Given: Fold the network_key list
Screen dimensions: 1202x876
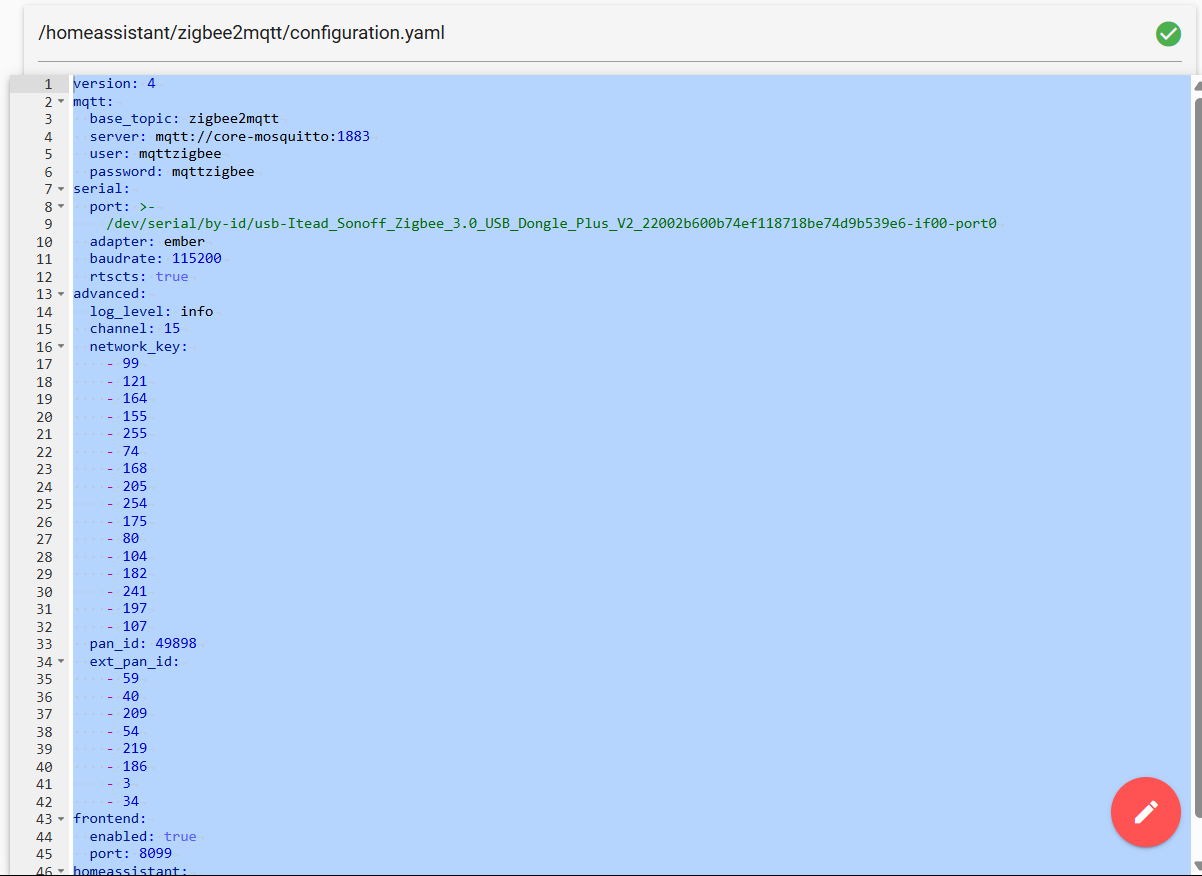Looking at the screenshot, I should click(x=61, y=347).
